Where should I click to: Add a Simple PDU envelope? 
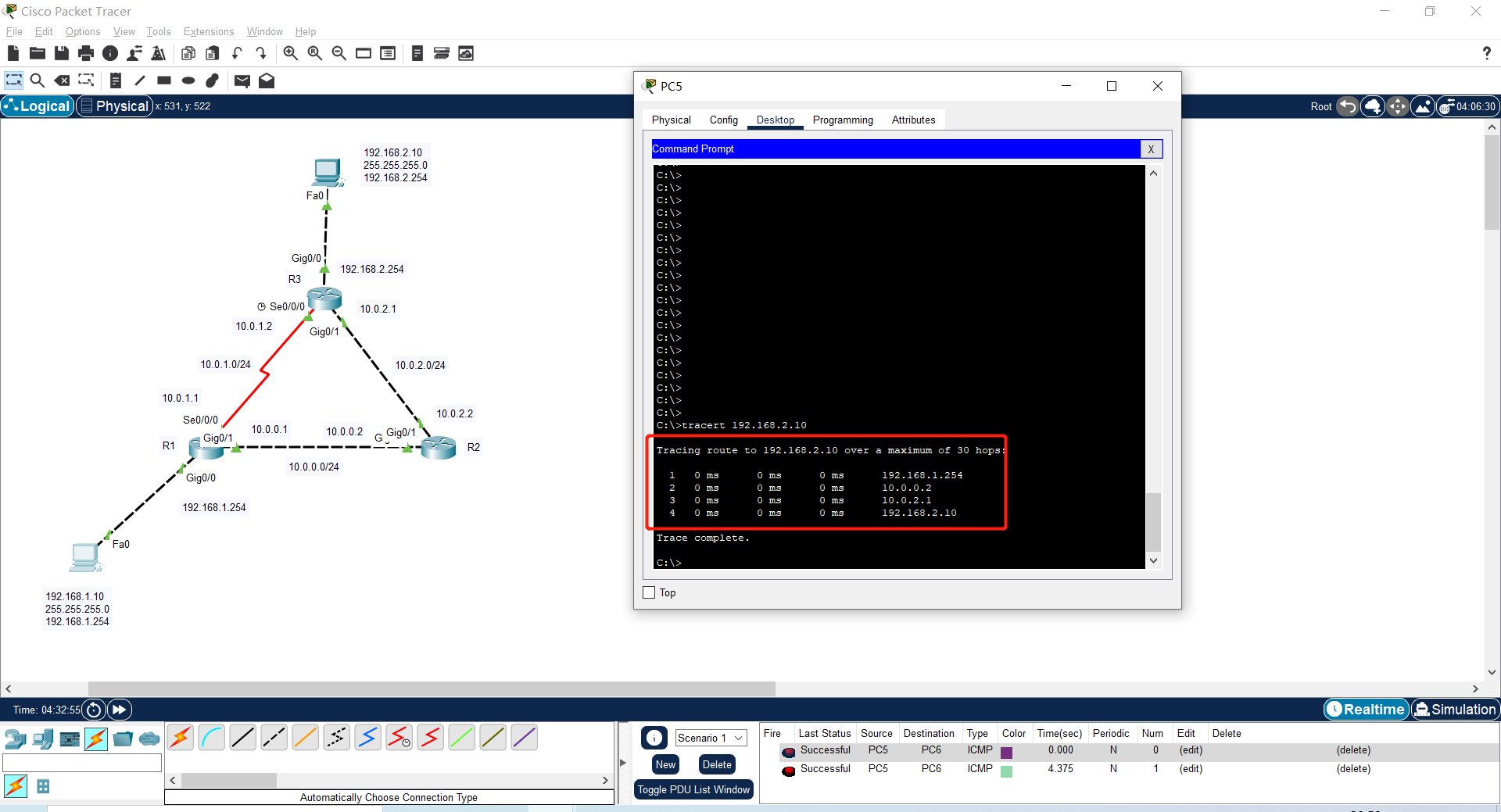(x=242, y=80)
